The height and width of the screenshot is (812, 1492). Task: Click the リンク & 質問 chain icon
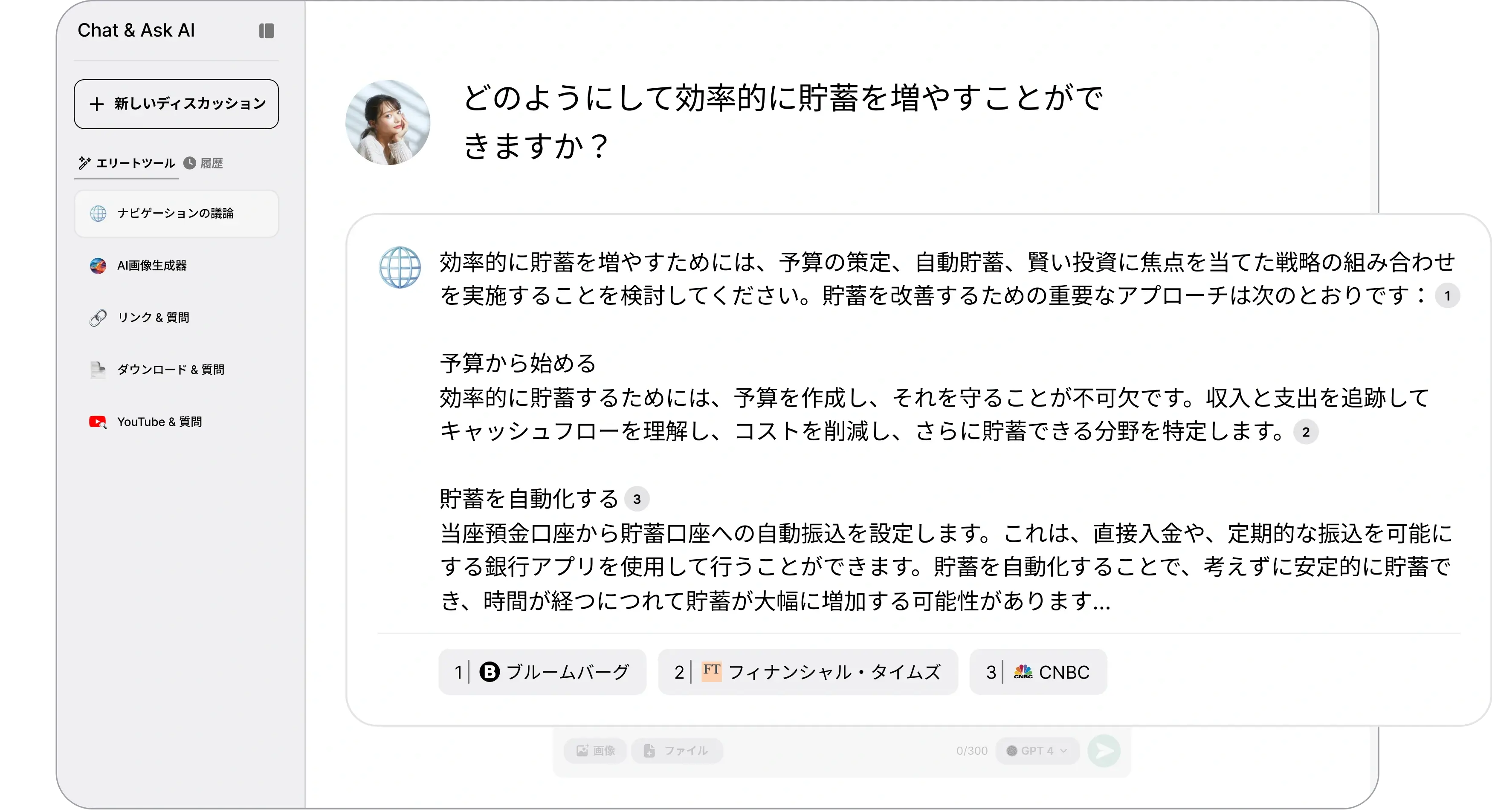(98, 318)
